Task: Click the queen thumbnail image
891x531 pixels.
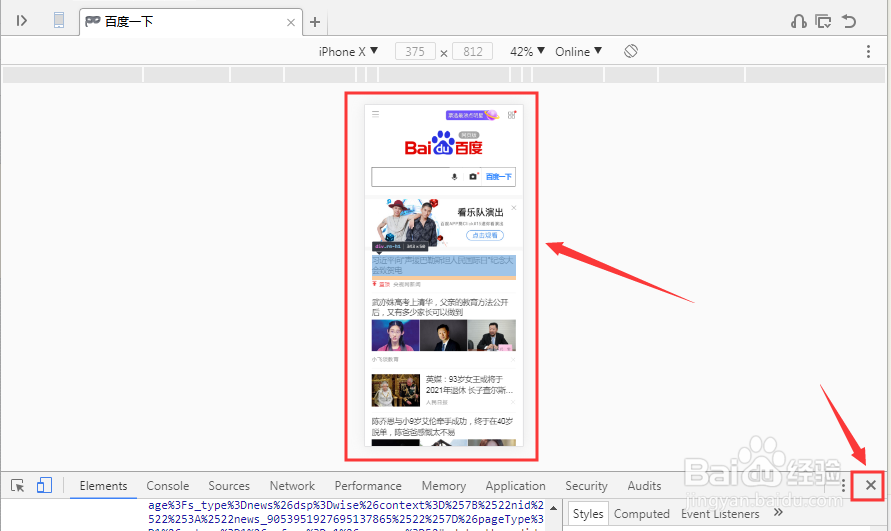Action: pyautogui.click(x=395, y=390)
